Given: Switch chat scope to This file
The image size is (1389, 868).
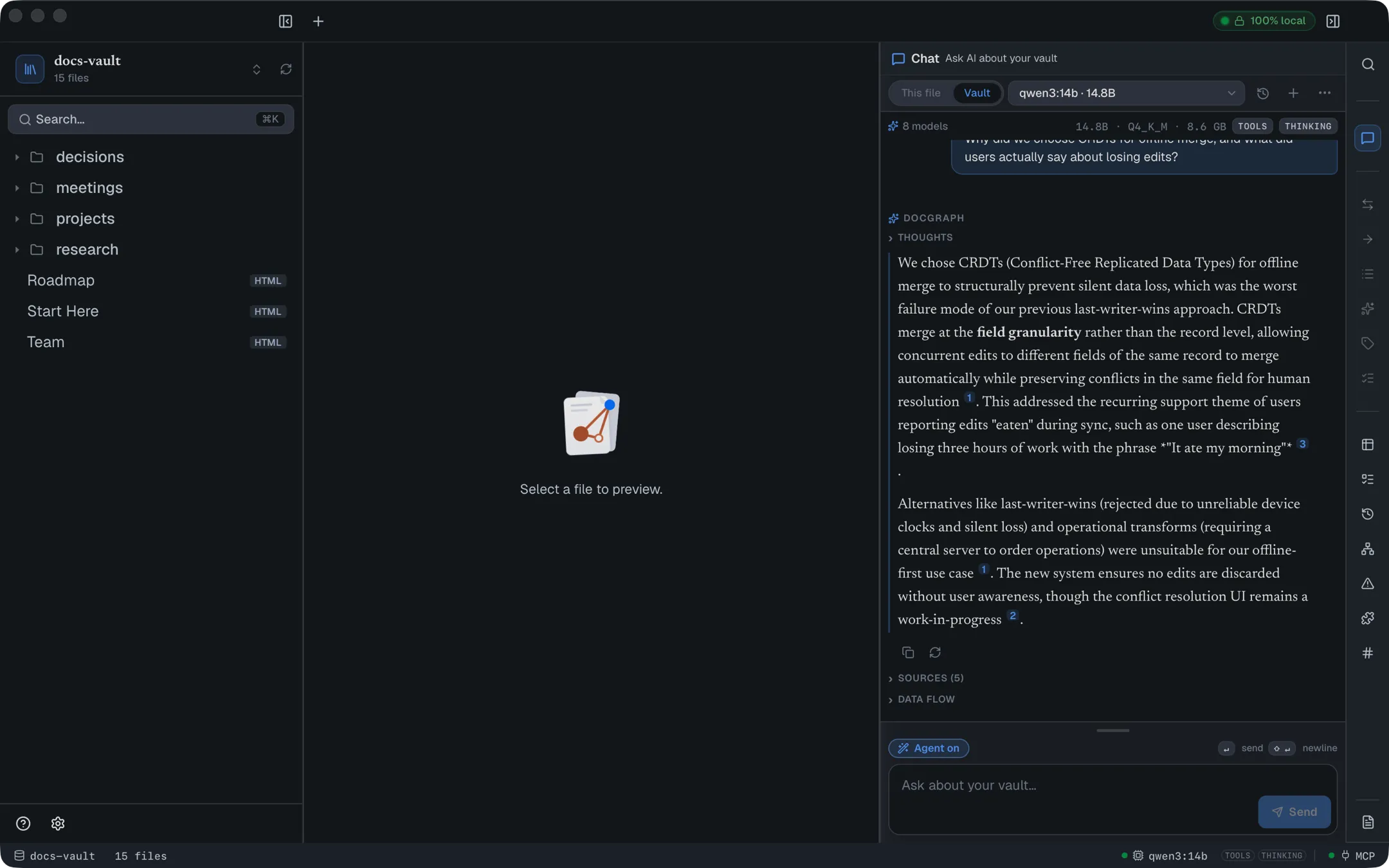Looking at the screenshot, I should (x=920, y=93).
